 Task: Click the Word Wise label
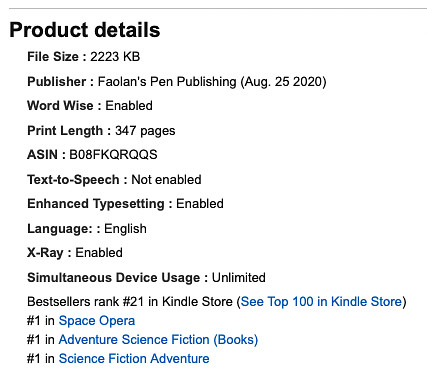click(60, 105)
